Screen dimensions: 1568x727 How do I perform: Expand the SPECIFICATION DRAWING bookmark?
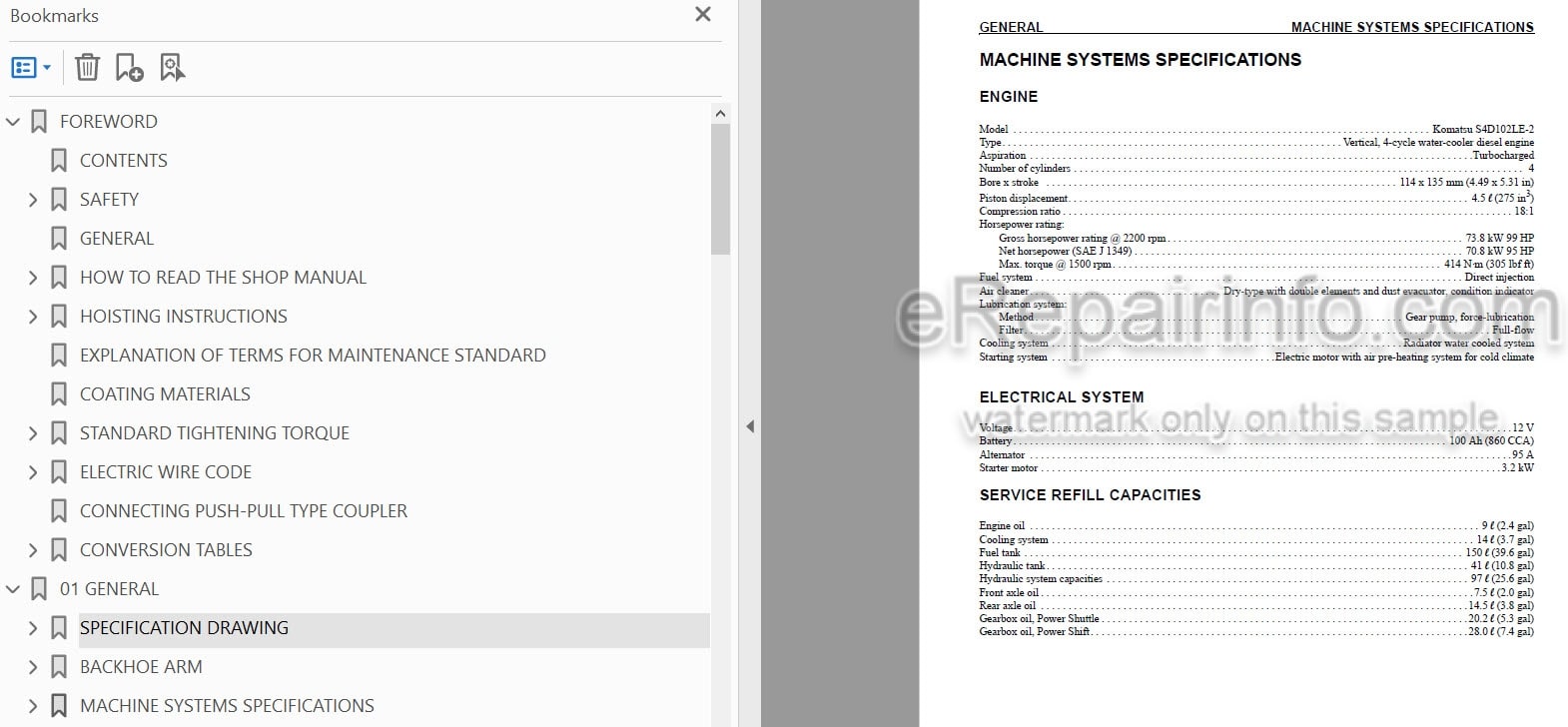(x=33, y=628)
